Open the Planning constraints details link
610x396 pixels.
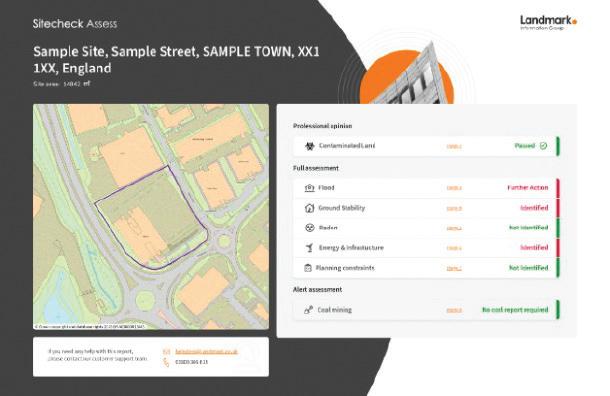pyautogui.click(x=454, y=268)
